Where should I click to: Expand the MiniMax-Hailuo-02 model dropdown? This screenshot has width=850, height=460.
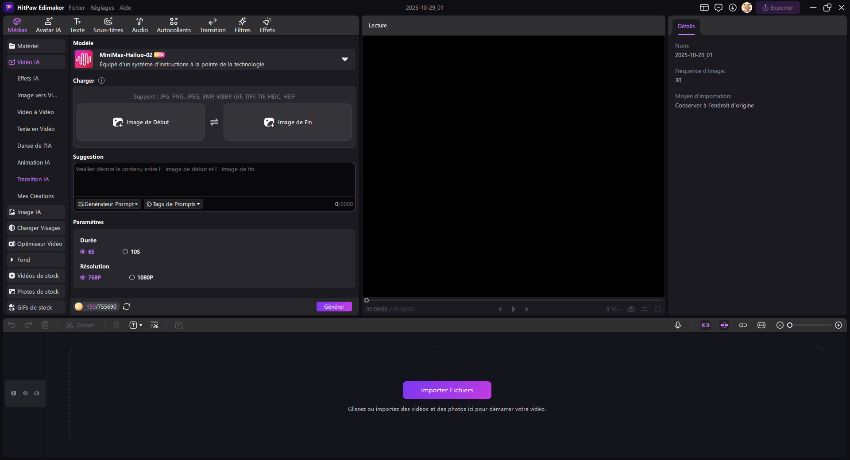345,59
